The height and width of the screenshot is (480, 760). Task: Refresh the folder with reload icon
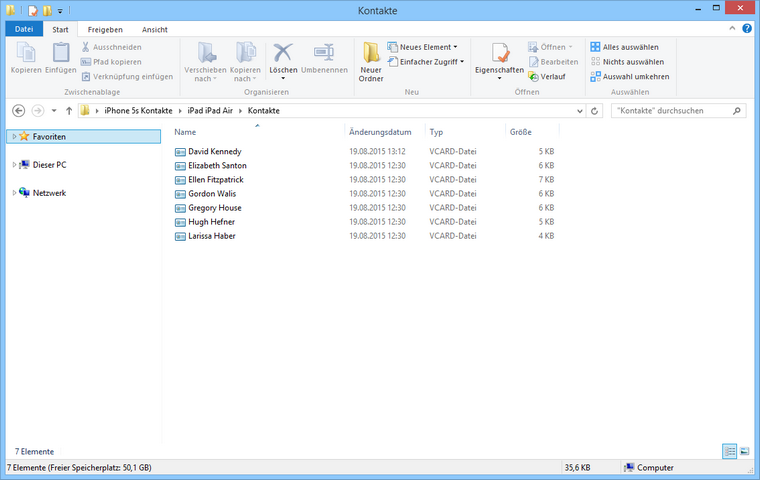tap(595, 110)
